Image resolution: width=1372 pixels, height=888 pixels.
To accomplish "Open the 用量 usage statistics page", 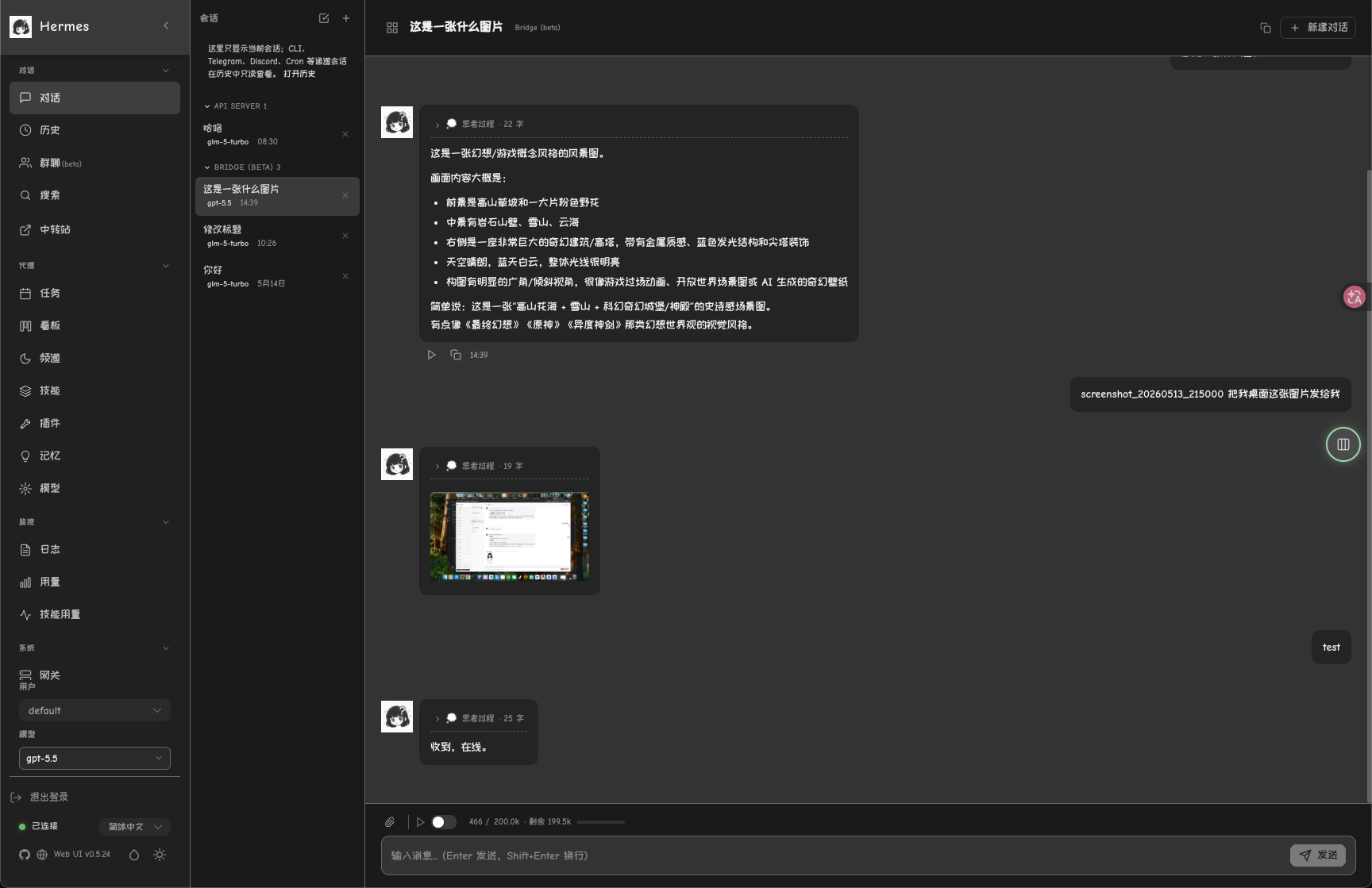I will [x=94, y=582].
